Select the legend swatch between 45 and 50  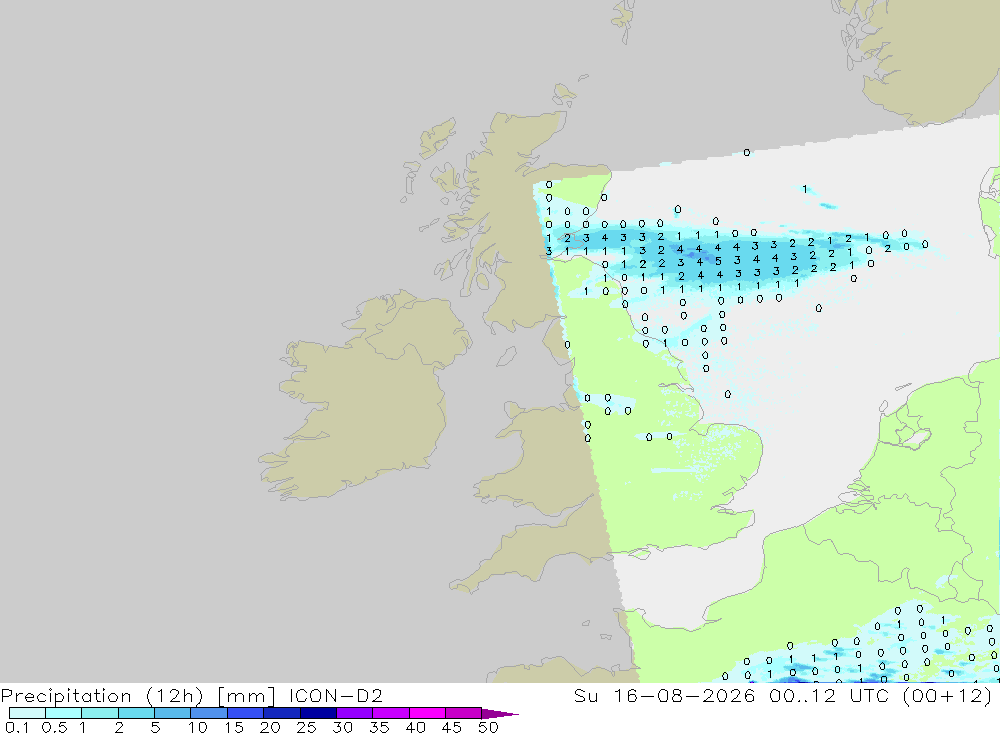[464, 713]
